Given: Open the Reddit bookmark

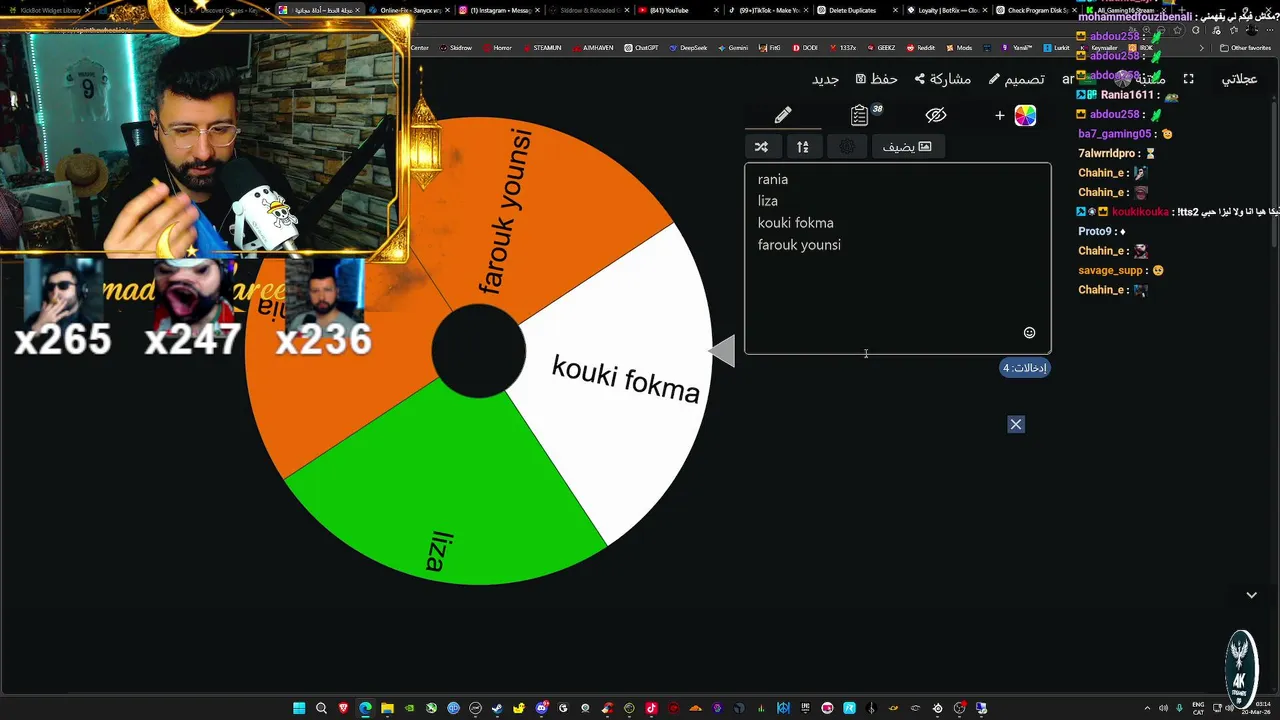Looking at the screenshot, I should pos(921,48).
